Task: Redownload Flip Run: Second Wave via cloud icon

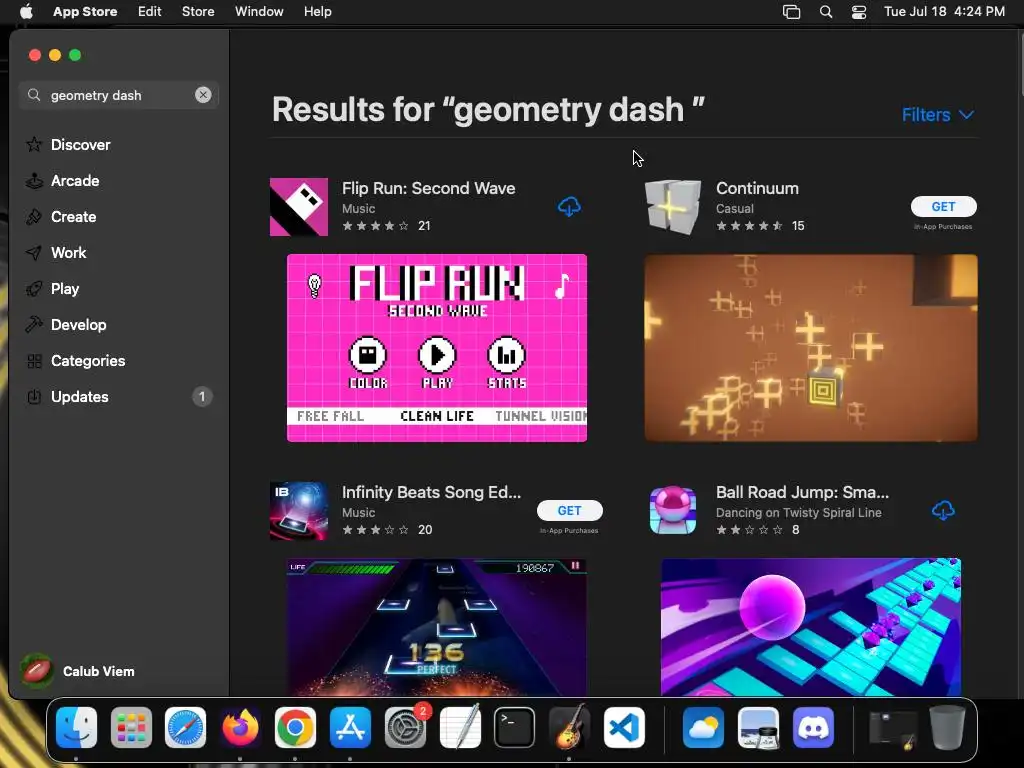Action: click(569, 206)
